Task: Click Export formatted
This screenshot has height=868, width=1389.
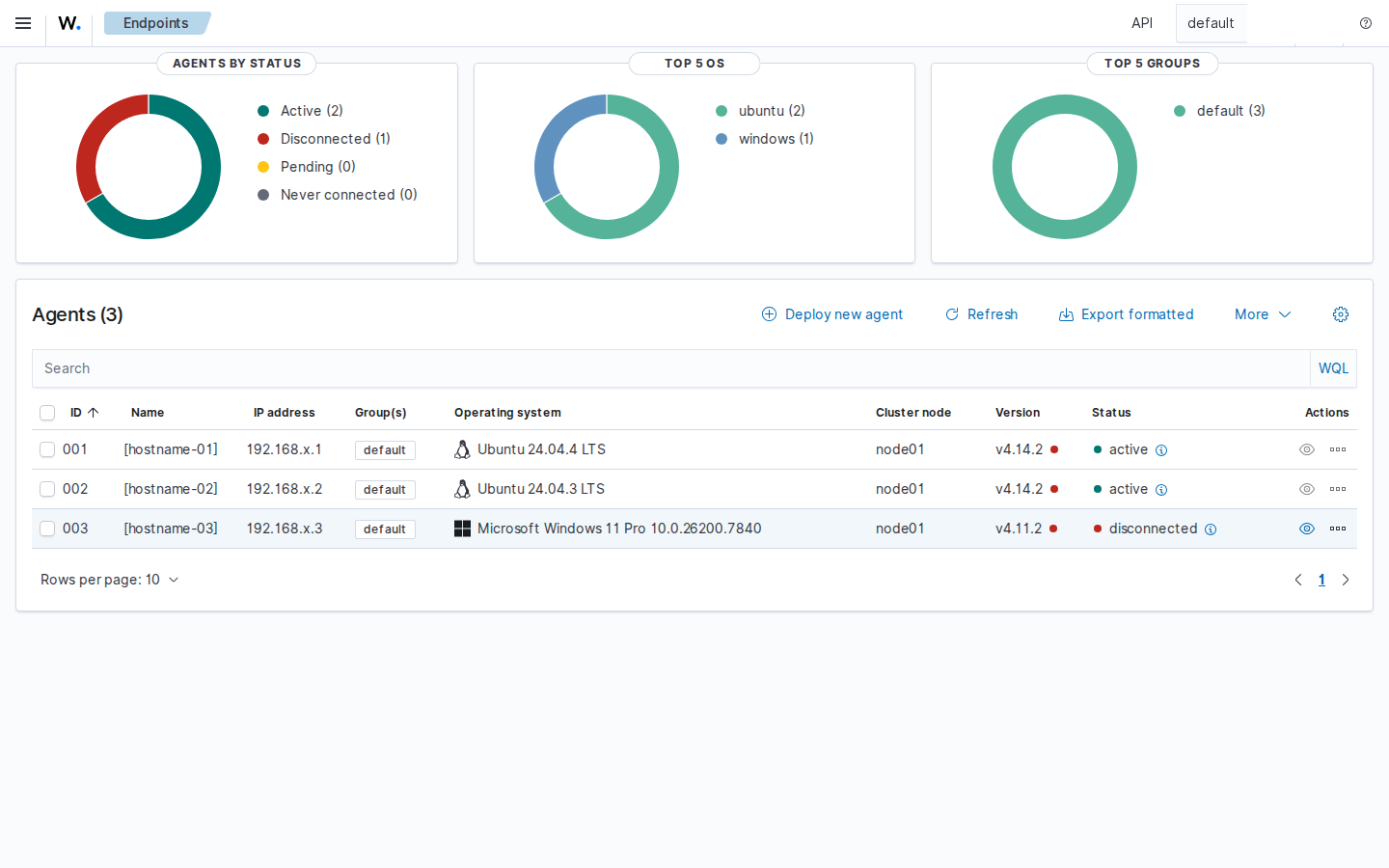Action: [1126, 314]
